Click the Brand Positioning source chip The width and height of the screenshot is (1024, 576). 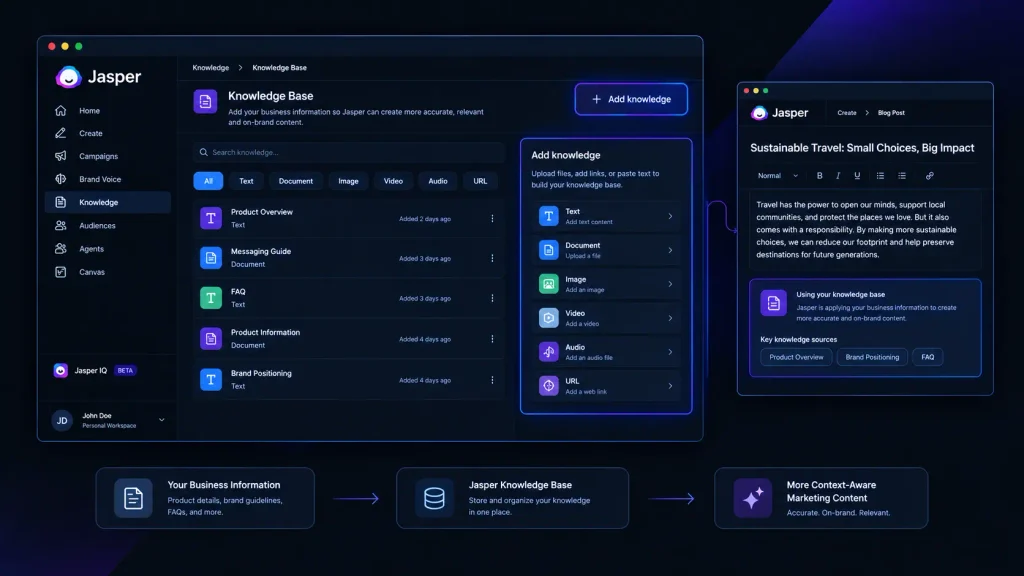tap(872, 357)
